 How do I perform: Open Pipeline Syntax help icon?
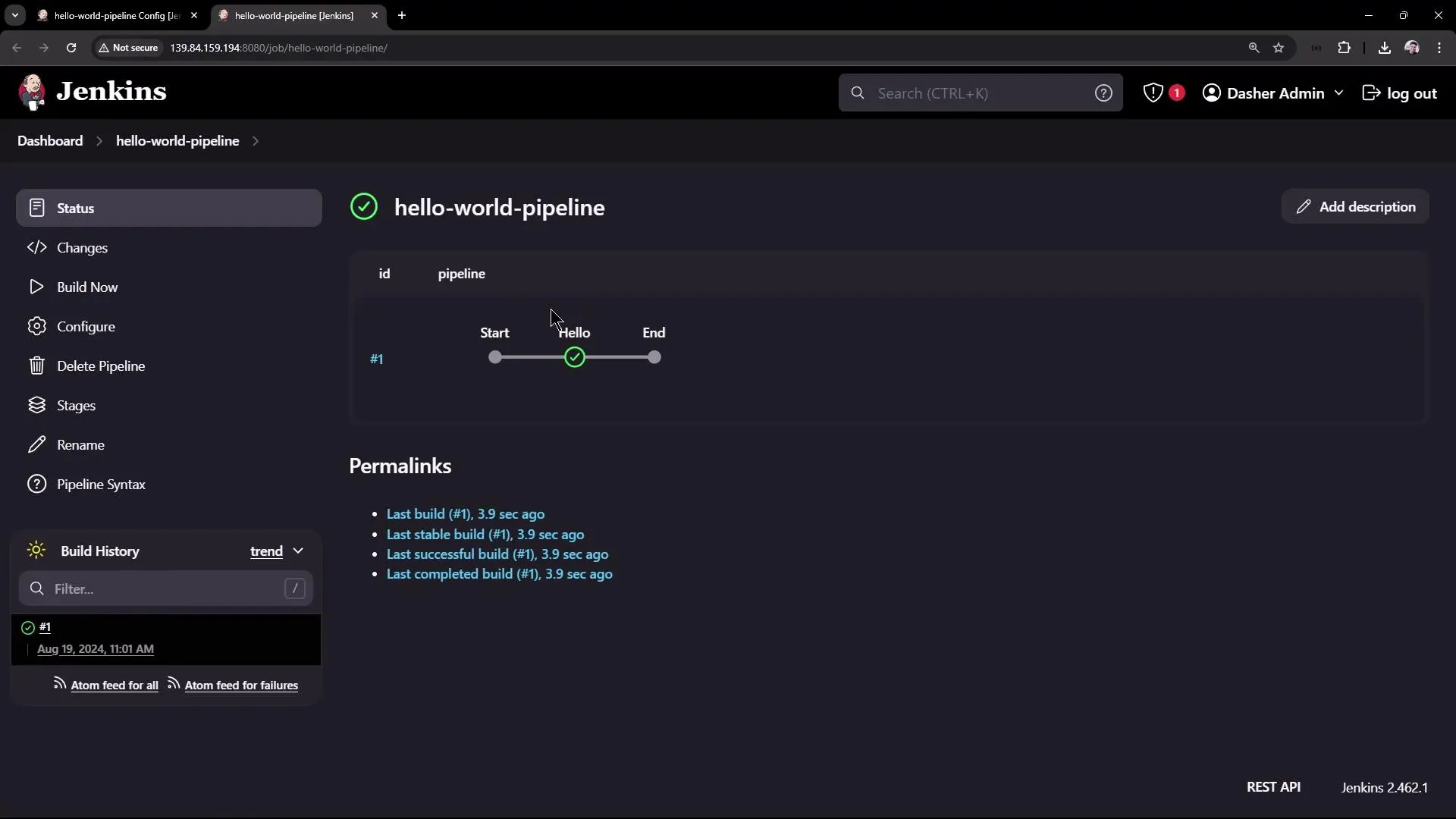pyautogui.click(x=36, y=484)
